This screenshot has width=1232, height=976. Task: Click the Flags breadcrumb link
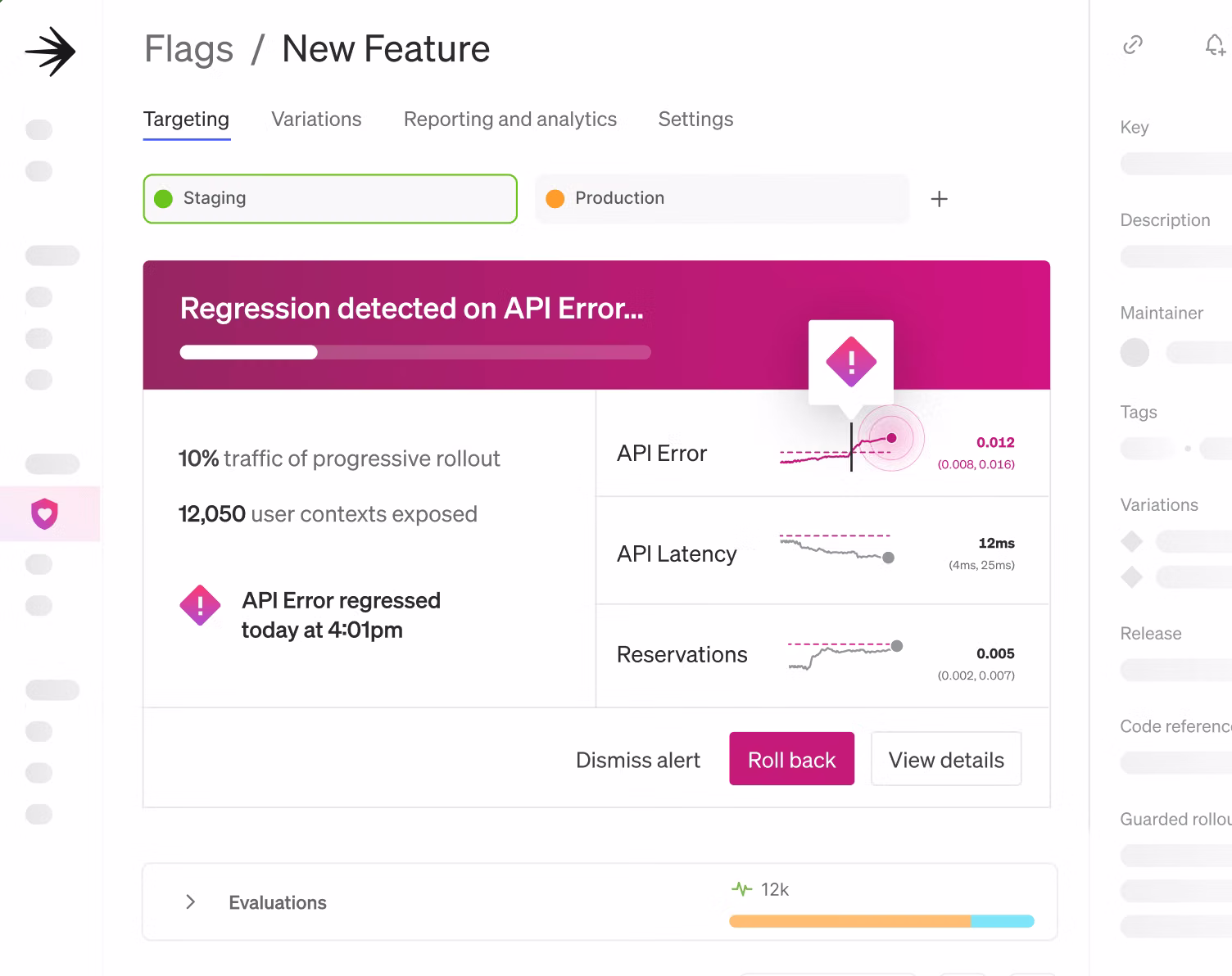tap(188, 49)
